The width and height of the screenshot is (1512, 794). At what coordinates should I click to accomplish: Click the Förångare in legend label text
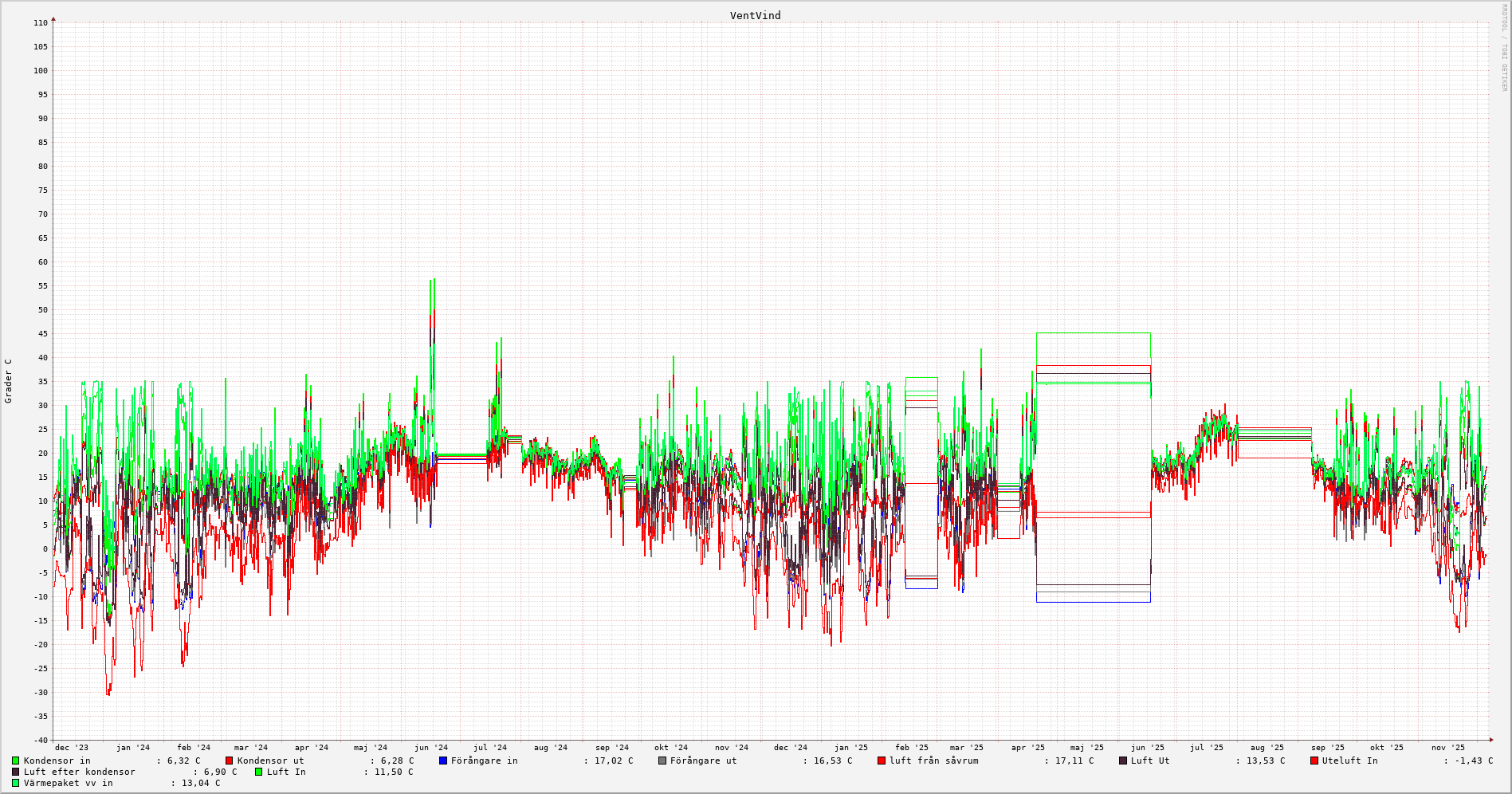point(484,761)
